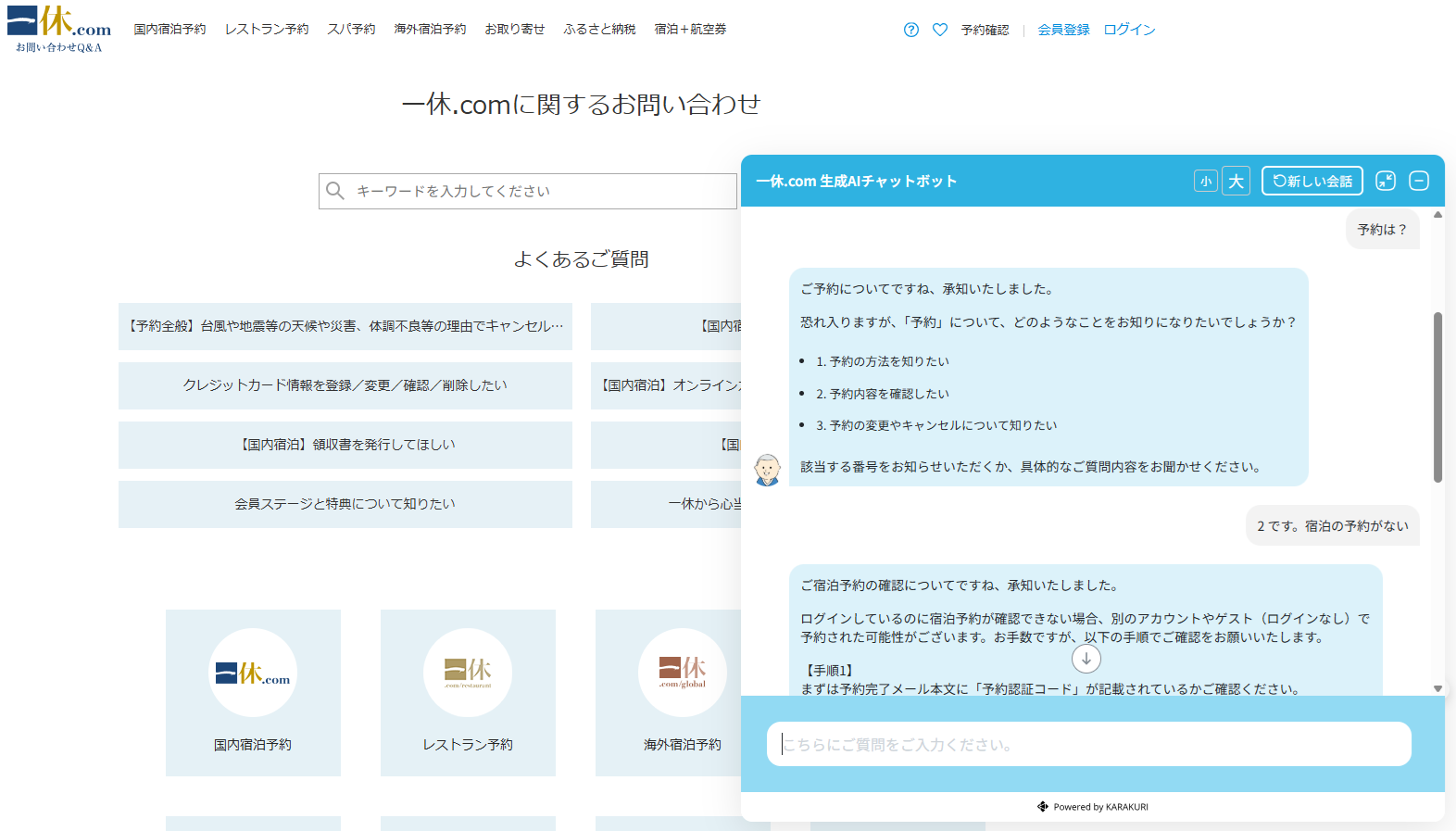The height and width of the screenshot is (831, 1456).
Task: Go to 会員登録 link
Action: [x=1063, y=30]
